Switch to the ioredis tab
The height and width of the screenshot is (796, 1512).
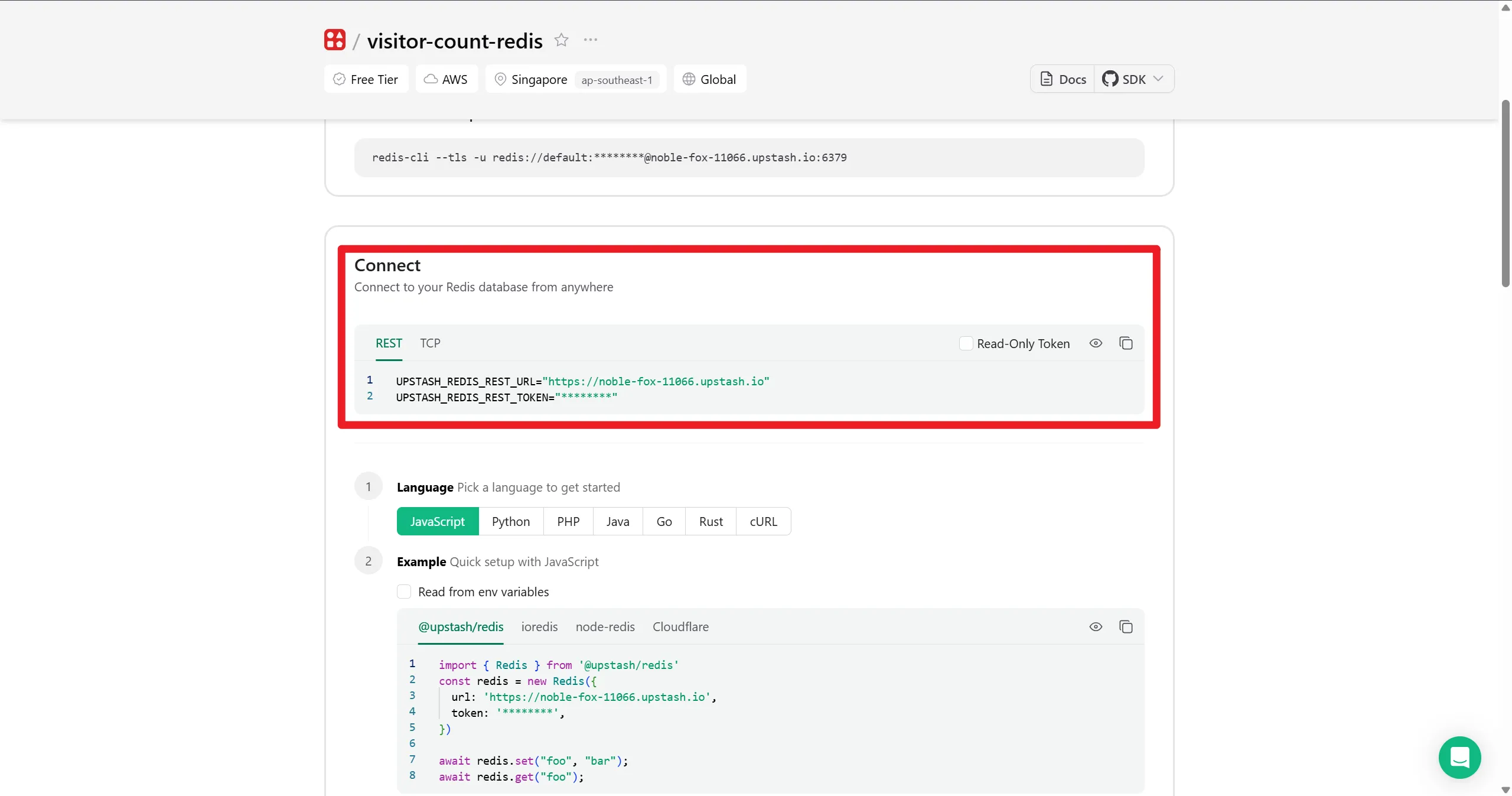(539, 626)
